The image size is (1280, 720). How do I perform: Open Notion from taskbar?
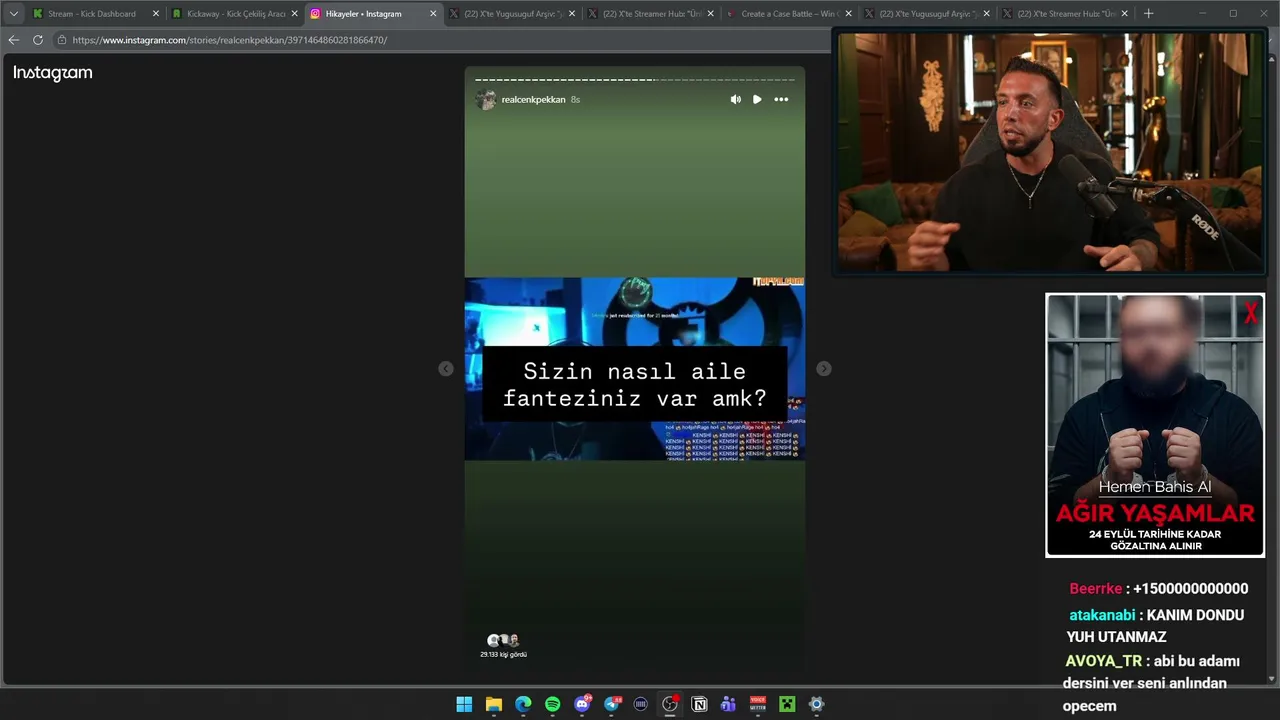point(700,704)
